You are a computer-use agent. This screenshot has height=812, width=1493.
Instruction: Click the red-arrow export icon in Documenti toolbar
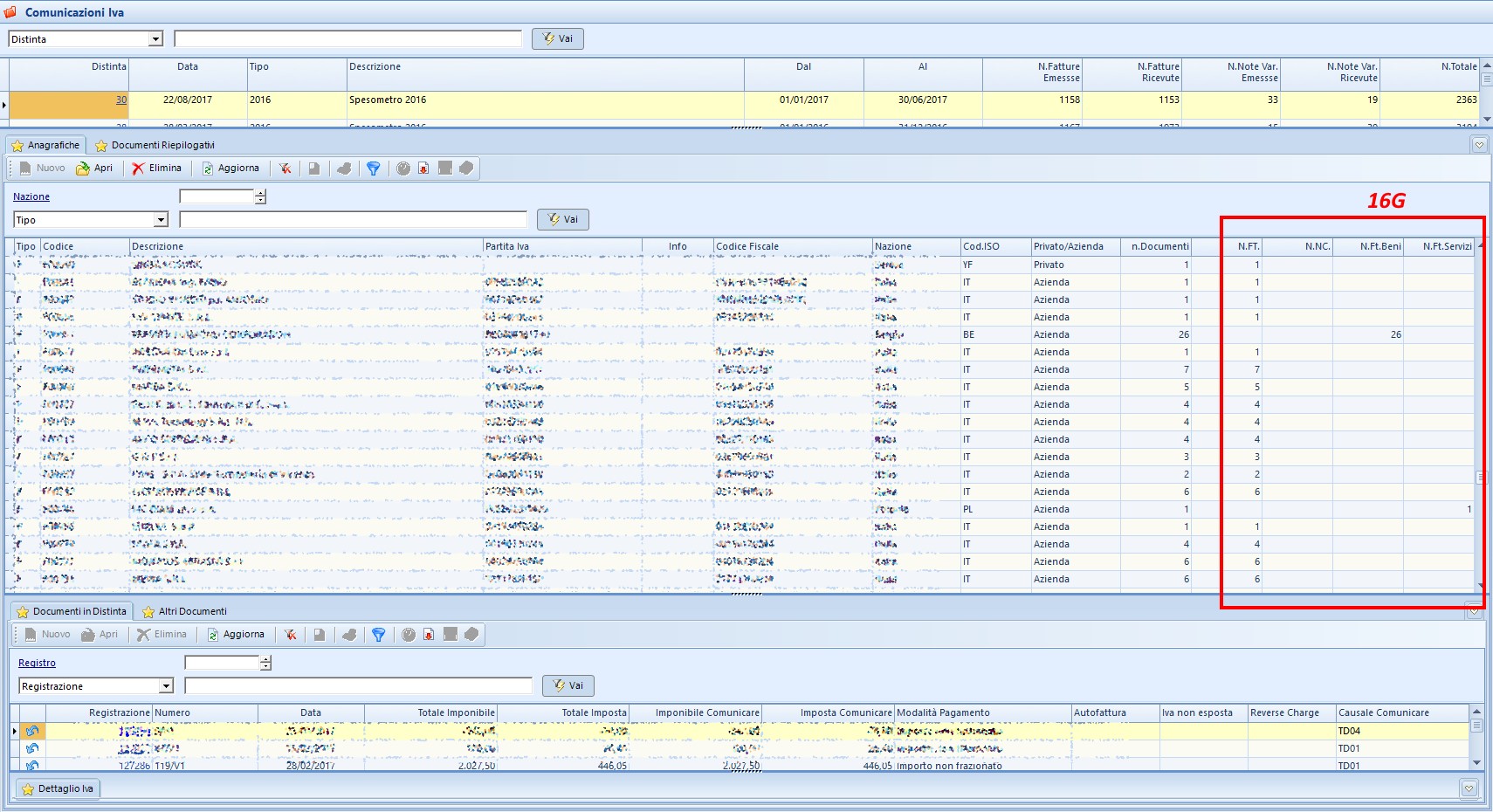click(x=429, y=635)
